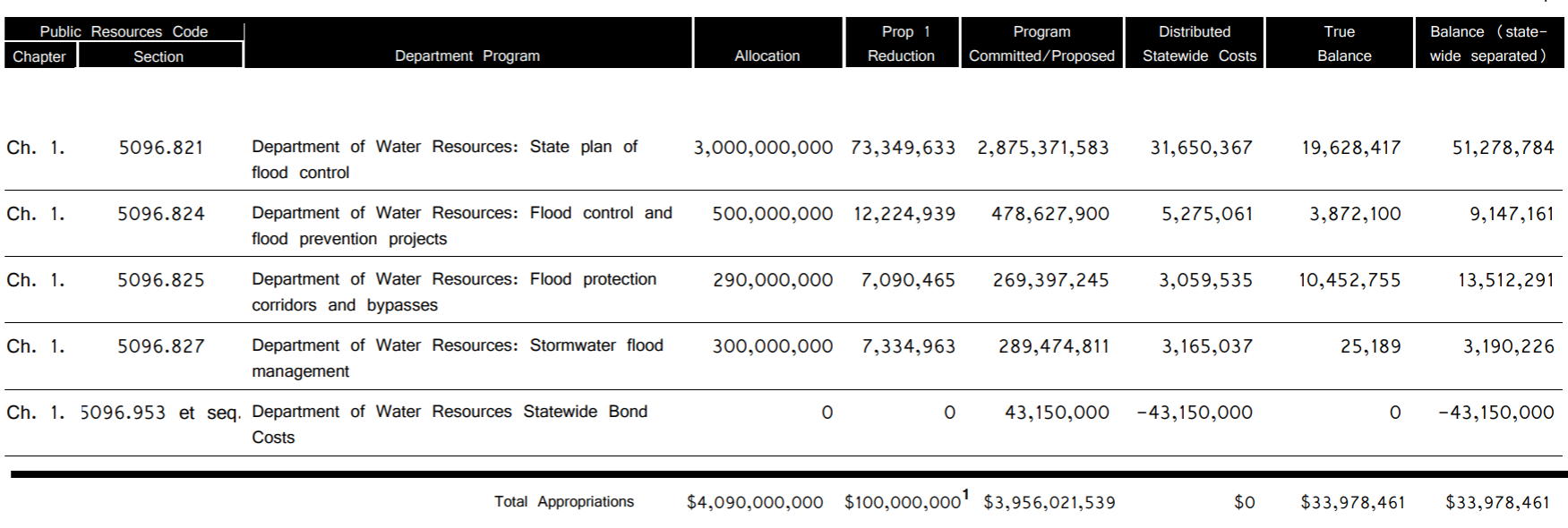1568x528 pixels.
Task: Click the $100,000,000 footnote reduction total
Action: pyautogui.click(x=903, y=503)
